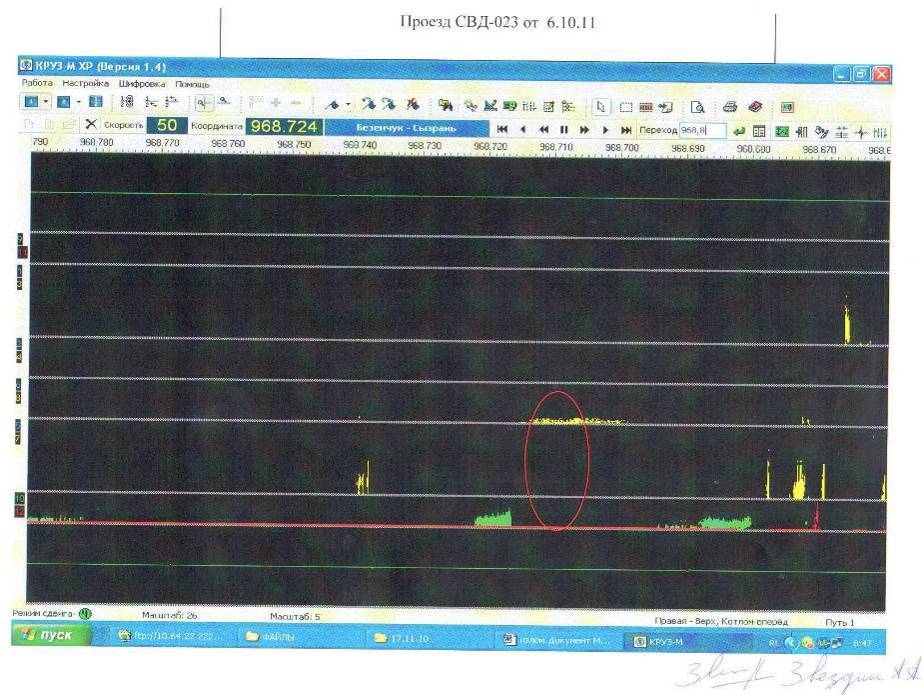This screenshot has width=923, height=695.
Task: Click the printer icon
Action: click(730, 107)
